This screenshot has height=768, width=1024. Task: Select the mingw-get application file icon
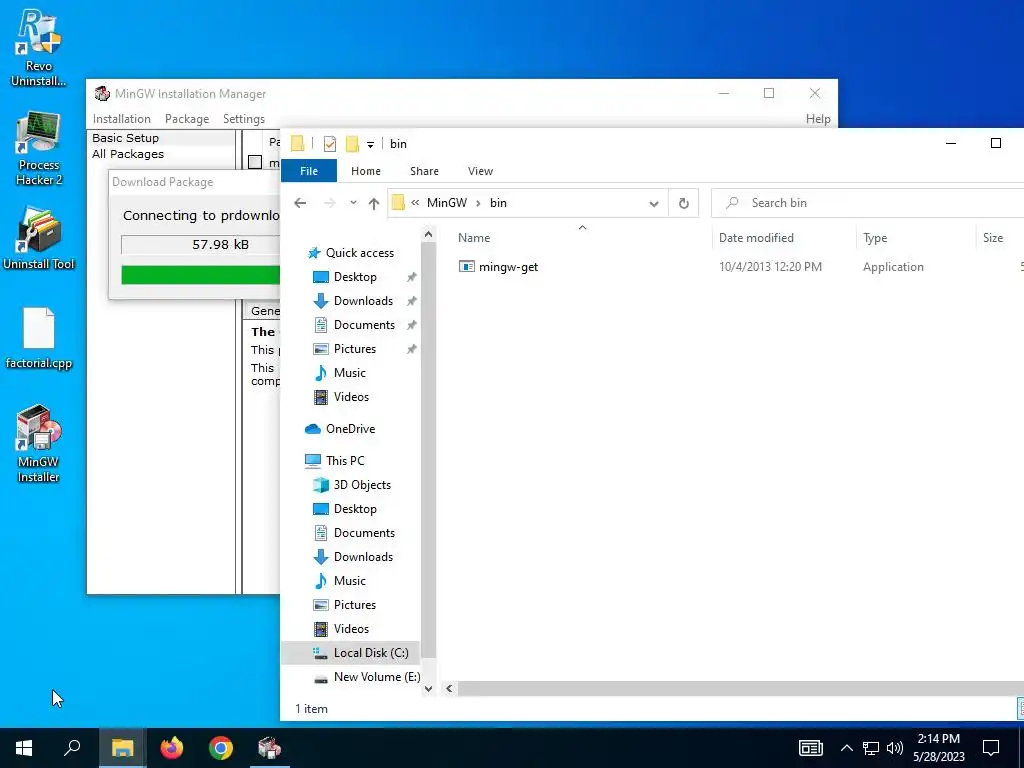click(x=466, y=266)
